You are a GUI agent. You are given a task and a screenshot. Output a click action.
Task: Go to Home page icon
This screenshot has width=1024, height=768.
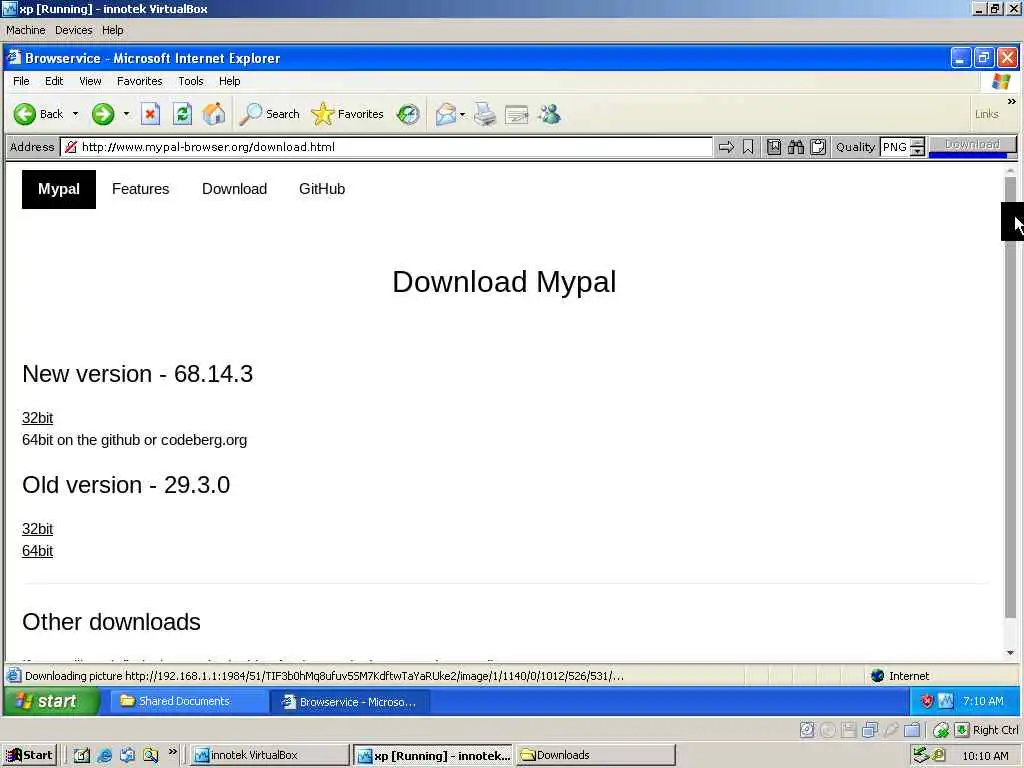coord(214,114)
